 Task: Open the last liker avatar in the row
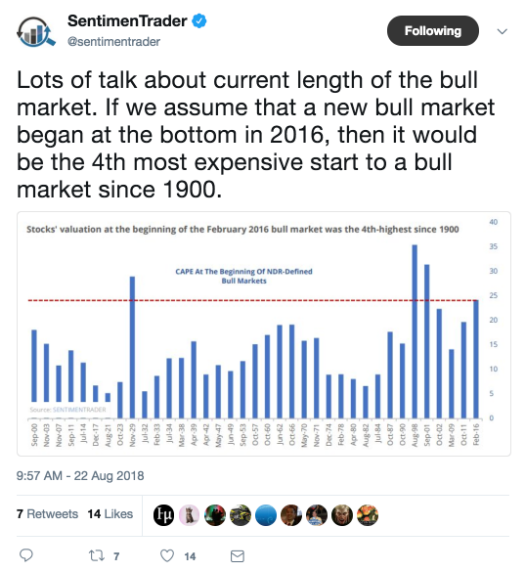(x=367, y=514)
